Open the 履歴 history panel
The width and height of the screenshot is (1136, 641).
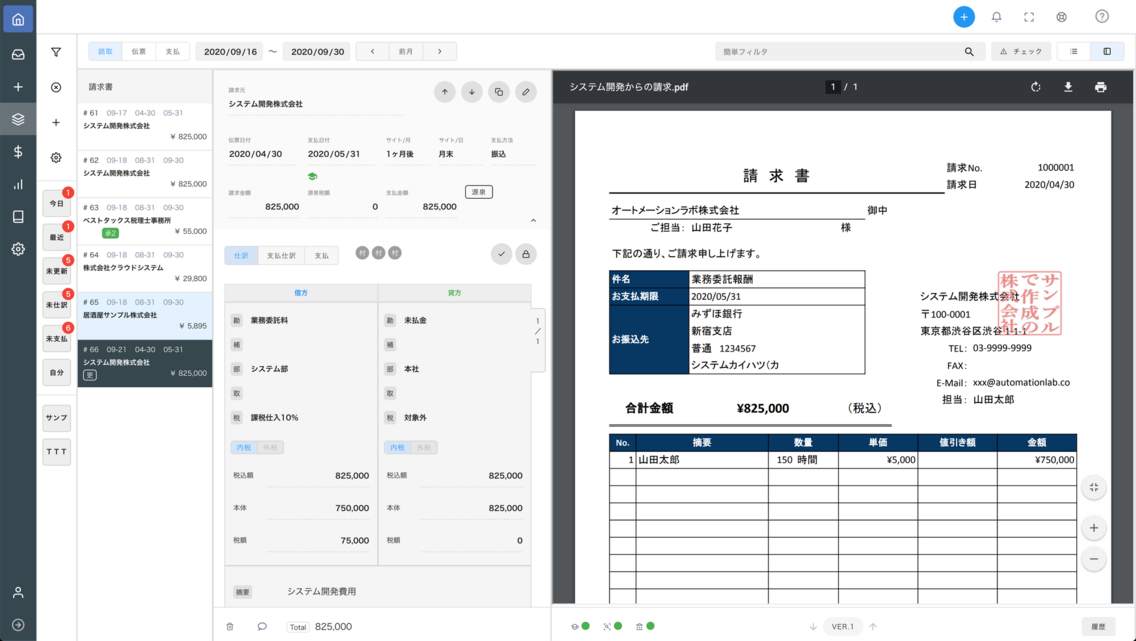pyautogui.click(x=1099, y=625)
